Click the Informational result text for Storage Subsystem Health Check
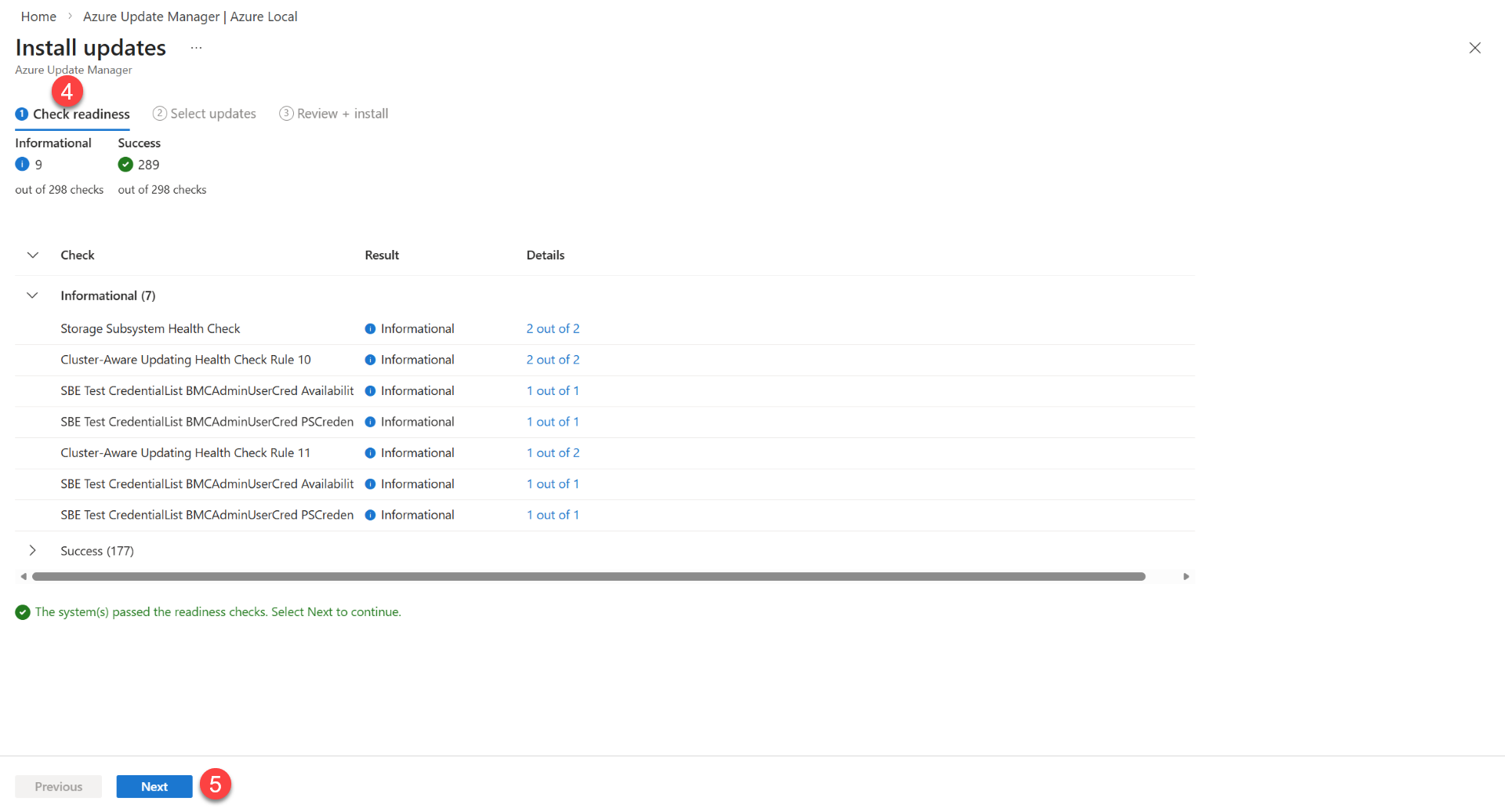 coord(418,329)
